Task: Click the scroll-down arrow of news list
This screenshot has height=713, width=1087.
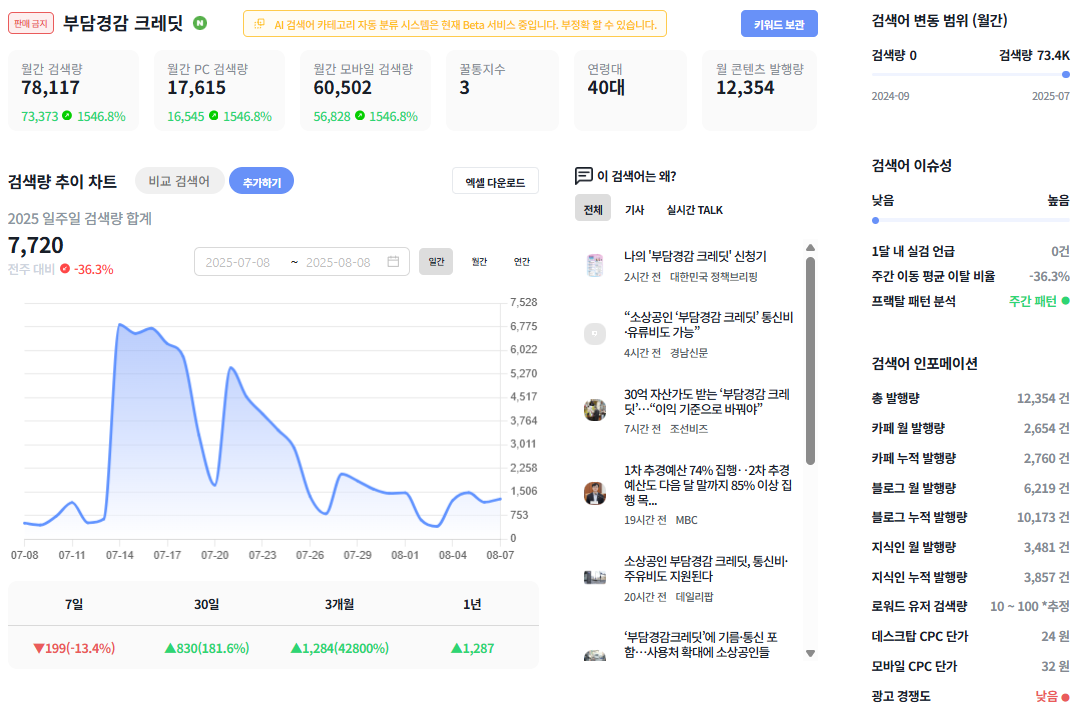Action: (810, 653)
